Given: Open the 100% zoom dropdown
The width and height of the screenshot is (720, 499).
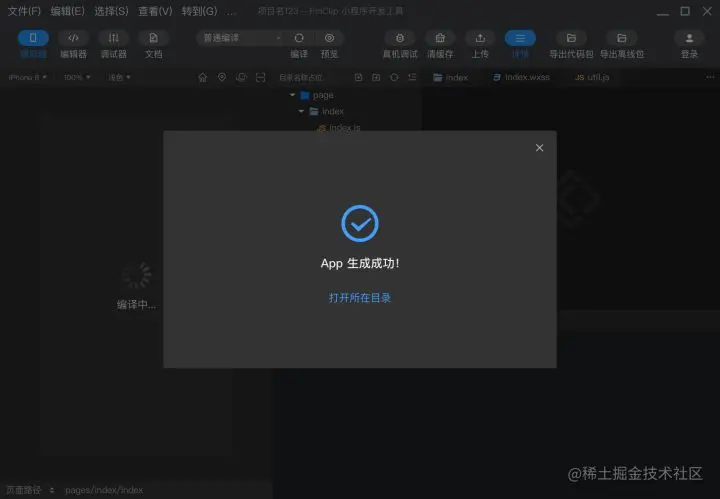Looking at the screenshot, I should click(77, 77).
